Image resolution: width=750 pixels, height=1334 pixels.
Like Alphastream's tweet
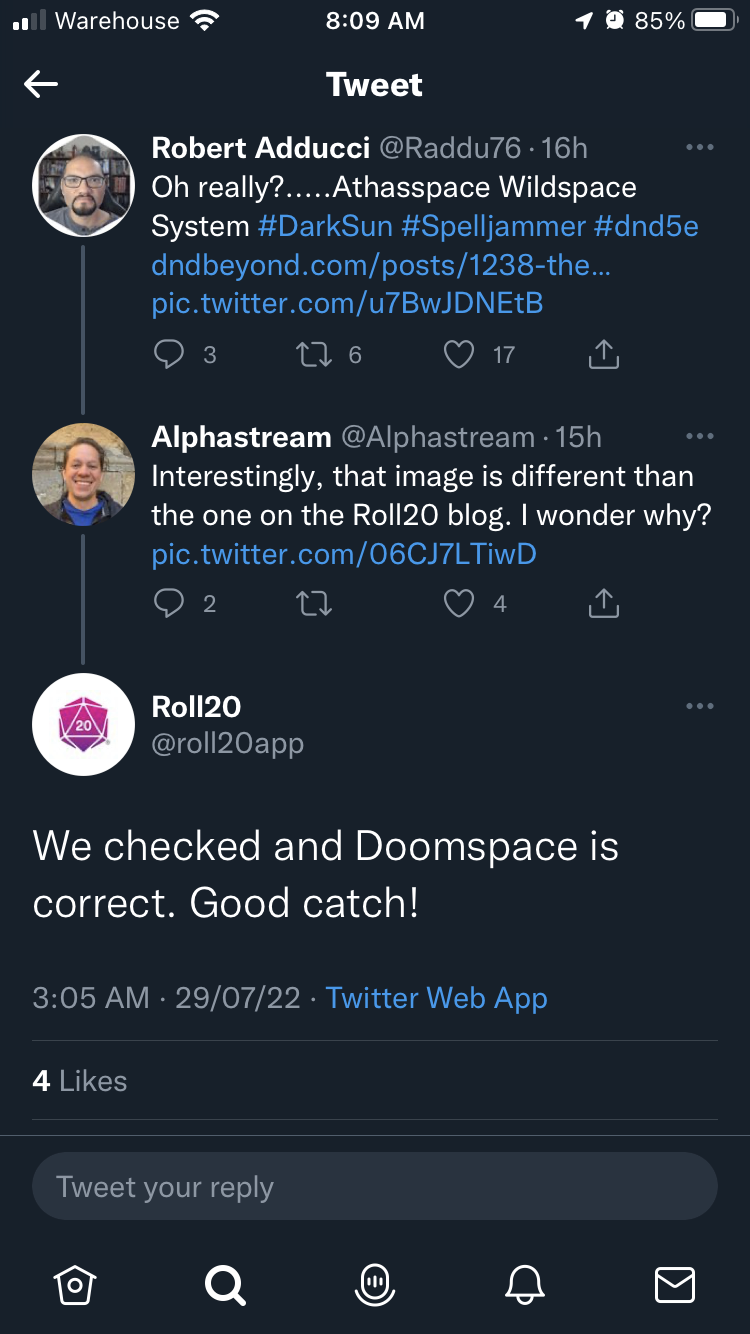459,603
